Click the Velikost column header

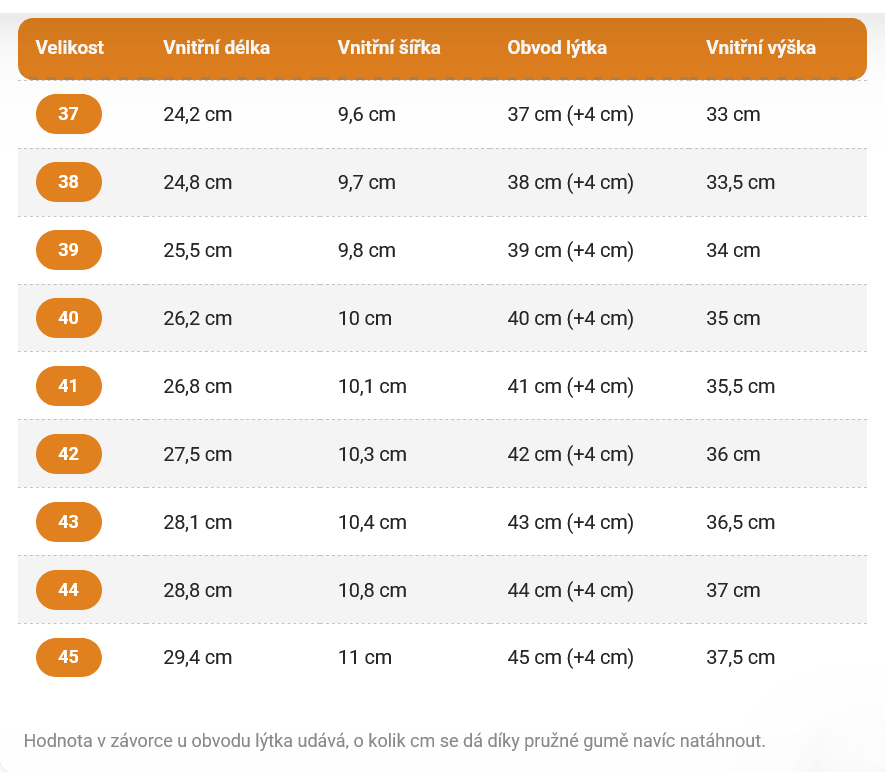pos(69,47)
